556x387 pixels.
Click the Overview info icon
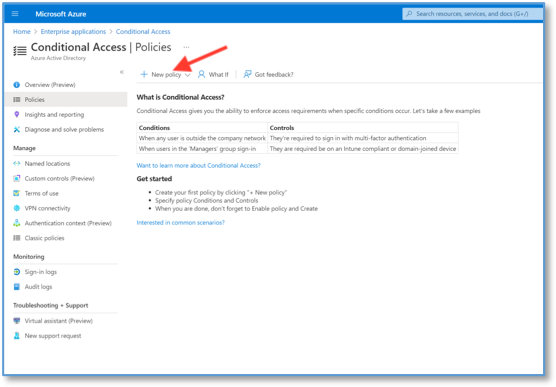coord(16,85)
